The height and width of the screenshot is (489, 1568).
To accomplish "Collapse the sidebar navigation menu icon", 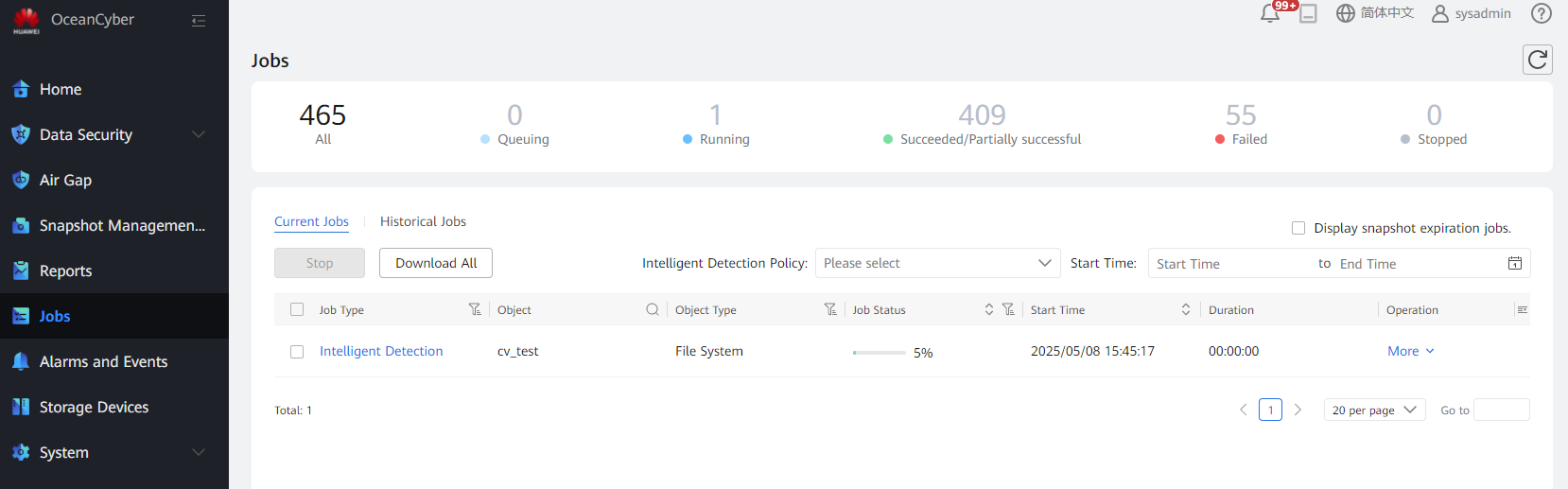I will coord(199,21).
